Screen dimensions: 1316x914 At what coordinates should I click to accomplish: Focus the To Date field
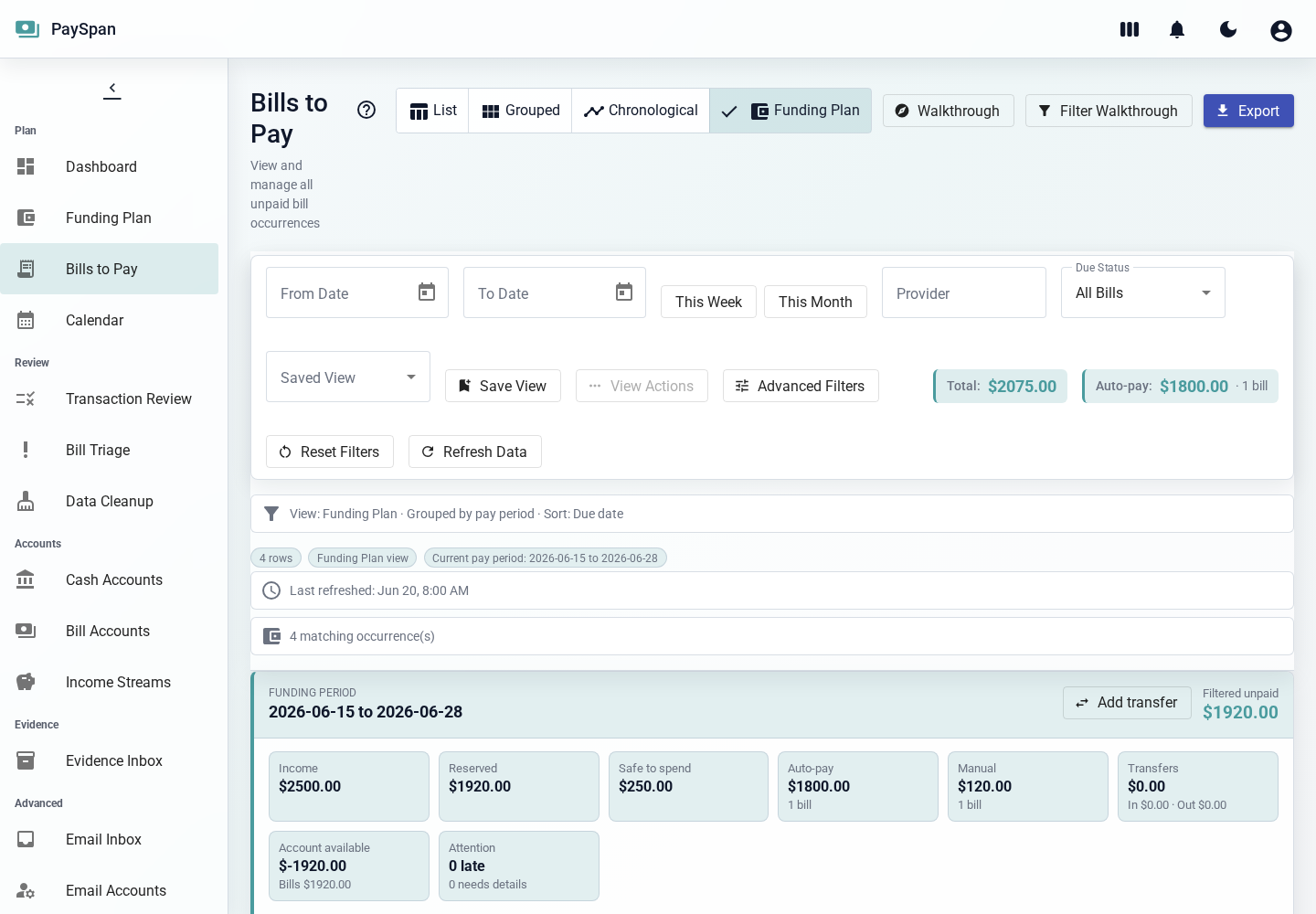[555, 292]
